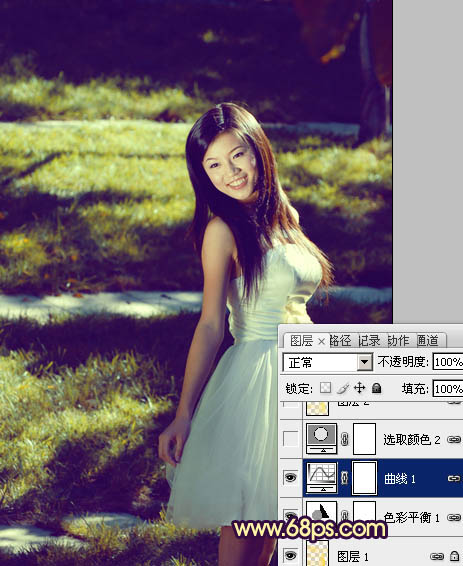Hide the 曲线 1 layer with eye icon

pyautogui.click(x=291, y=478)
